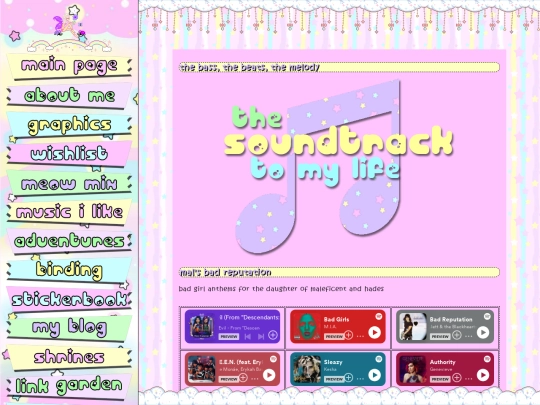Click Spotify logo on Sleazy card
Screen dimensions: 540x405
378,359
